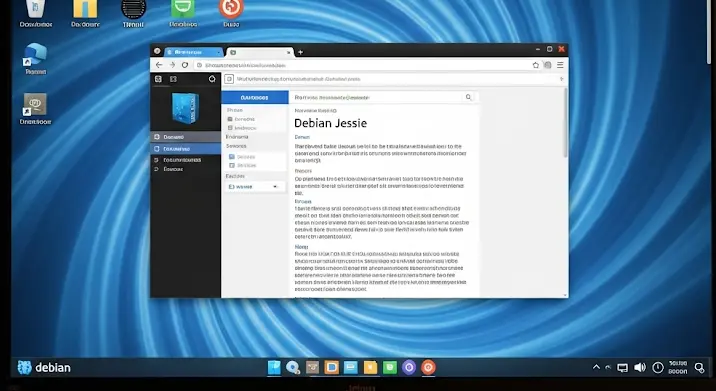Open the yellow folder taskbar icon
716x391 pixels.
(370, 367)
